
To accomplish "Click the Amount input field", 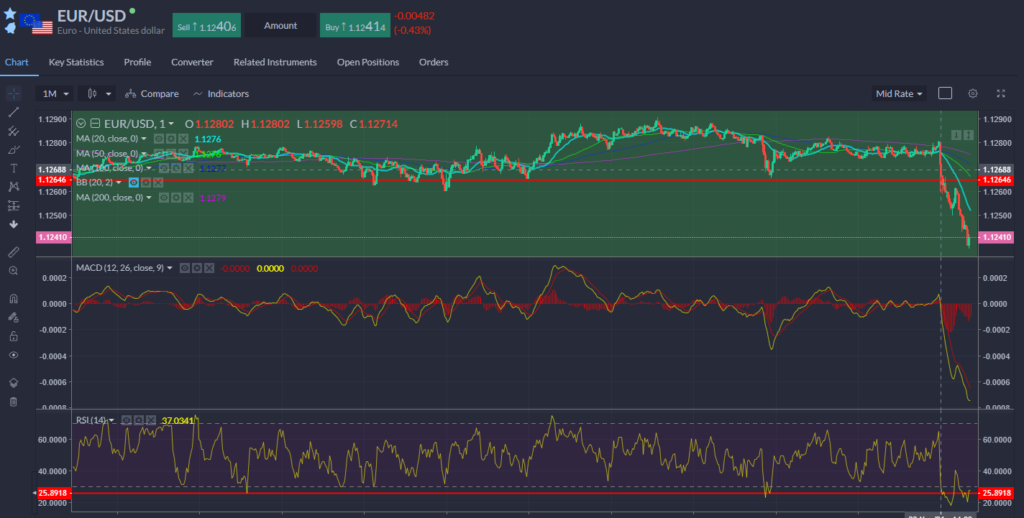I will point(282,27).
